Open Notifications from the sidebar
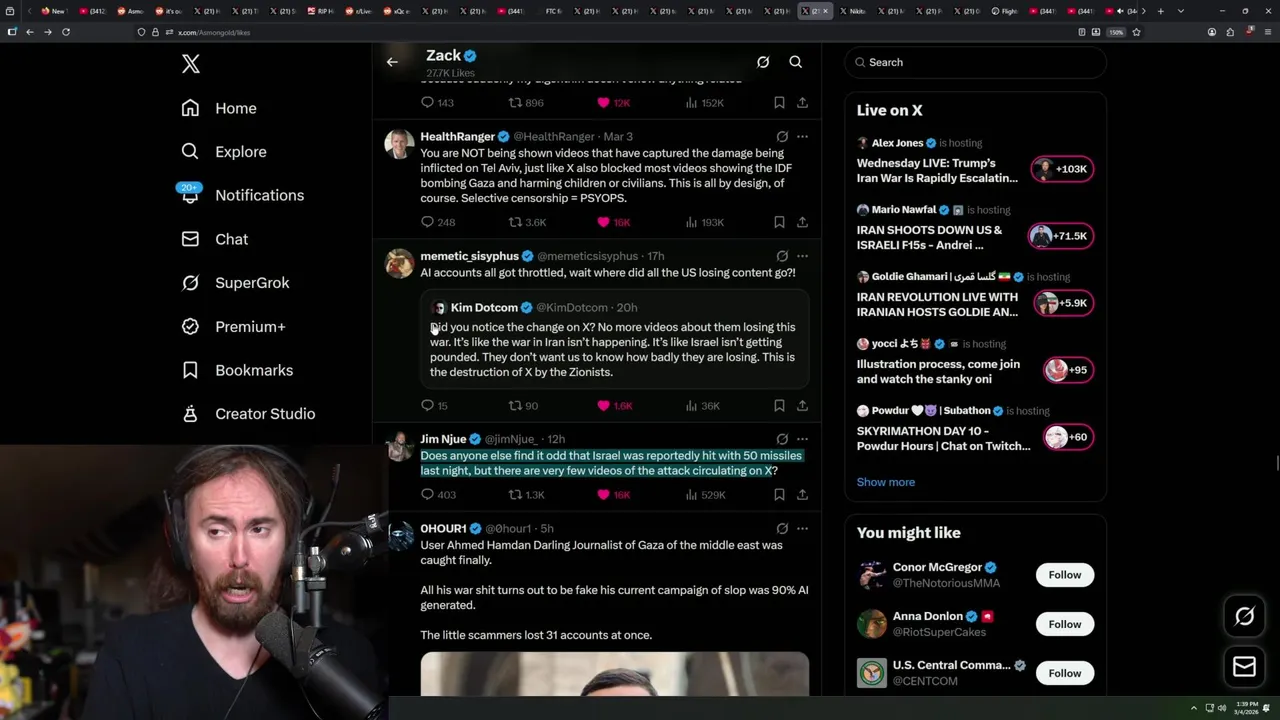This screenshot has width=1280, height=720. click(x=242, y=195)
